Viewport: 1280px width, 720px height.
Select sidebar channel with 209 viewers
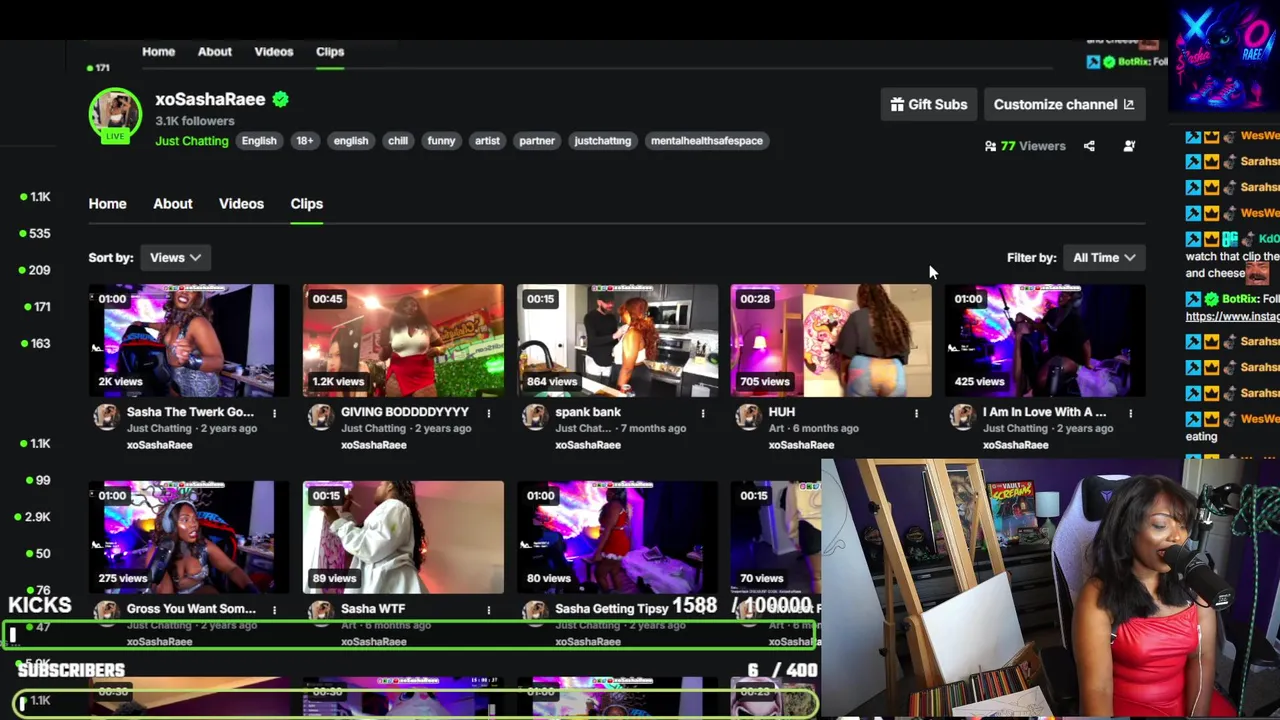(x=35, y=270)
